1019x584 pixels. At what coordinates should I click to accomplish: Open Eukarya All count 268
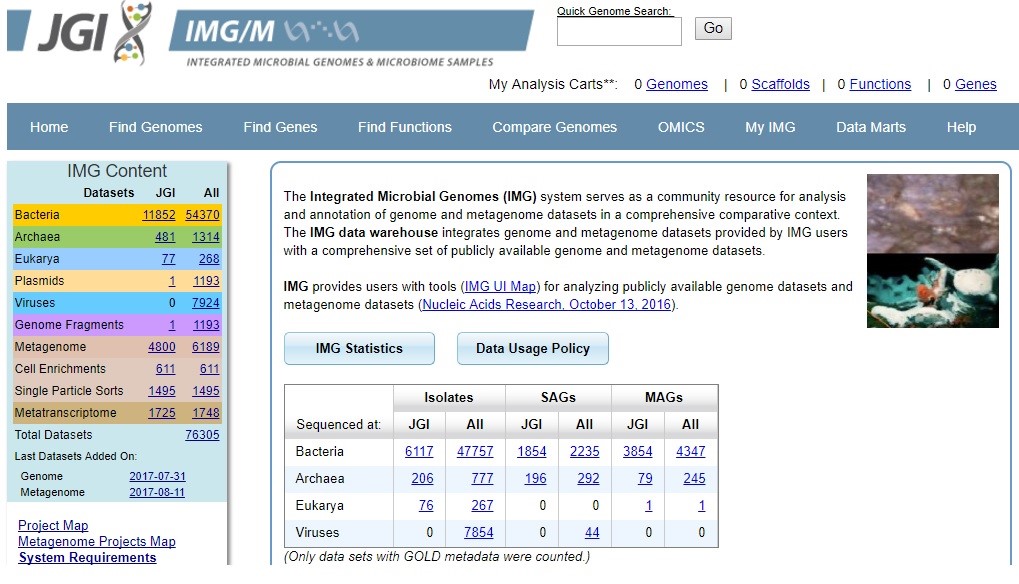point(209,259)
